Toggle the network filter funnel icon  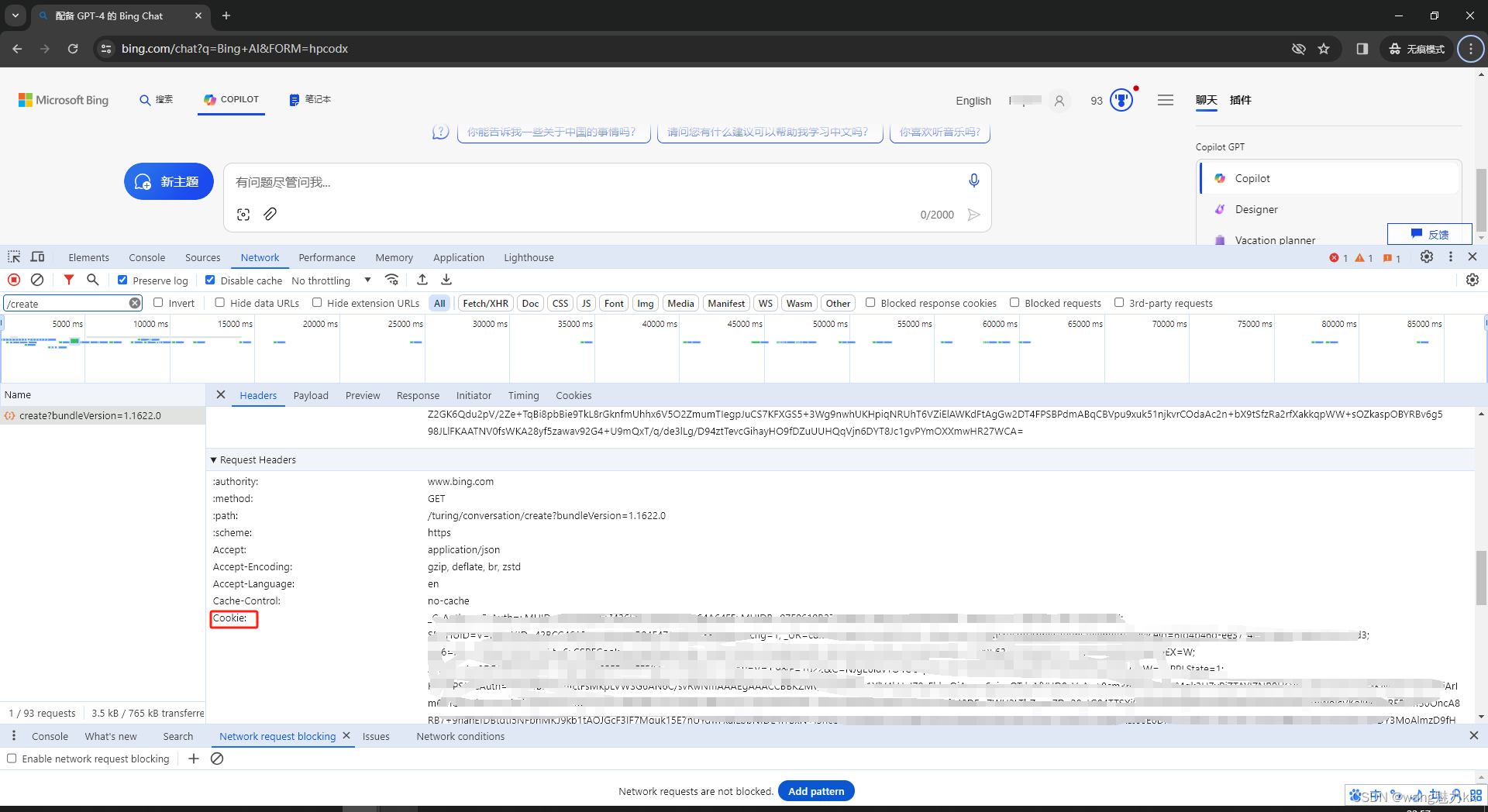[69, 280]
